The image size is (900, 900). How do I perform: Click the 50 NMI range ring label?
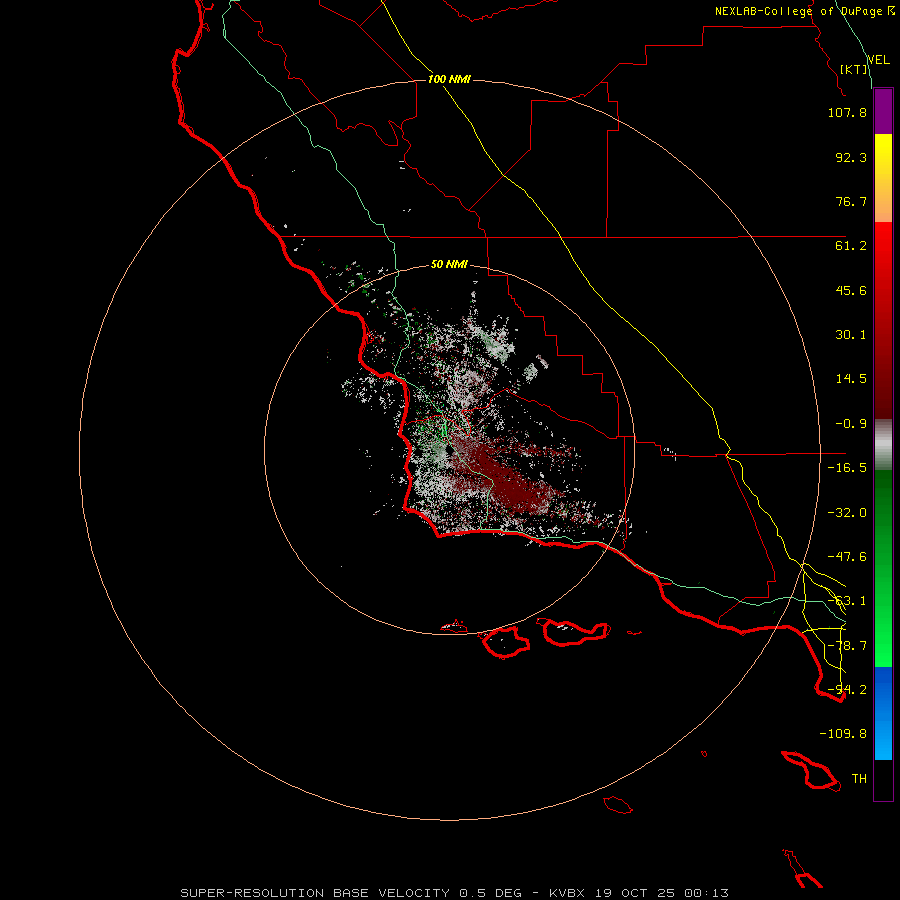coord(449,264)
